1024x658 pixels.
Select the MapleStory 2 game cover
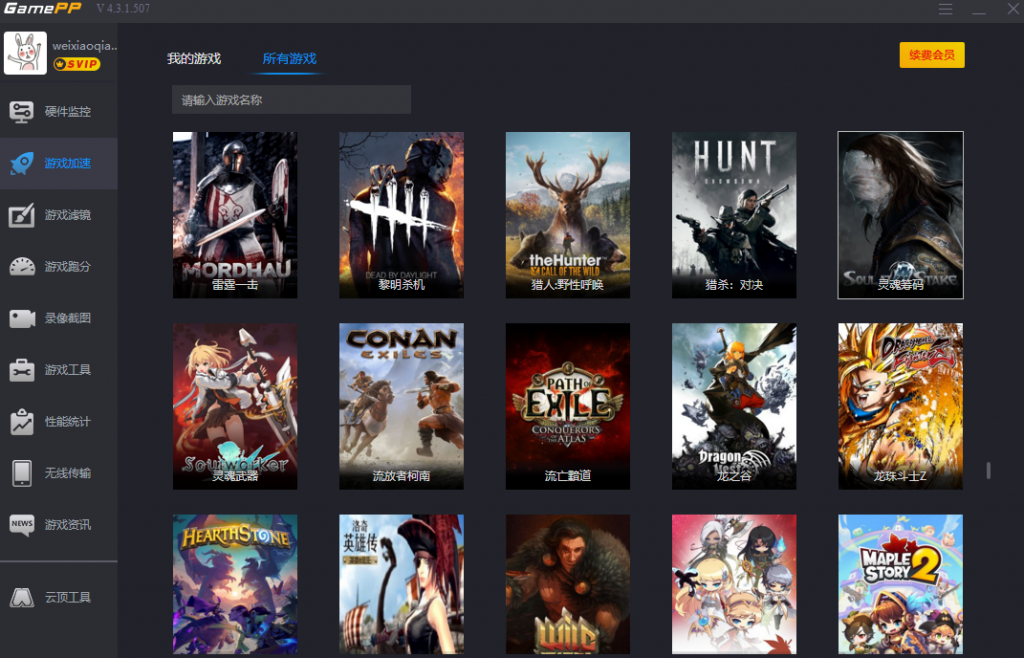[901, 585]
